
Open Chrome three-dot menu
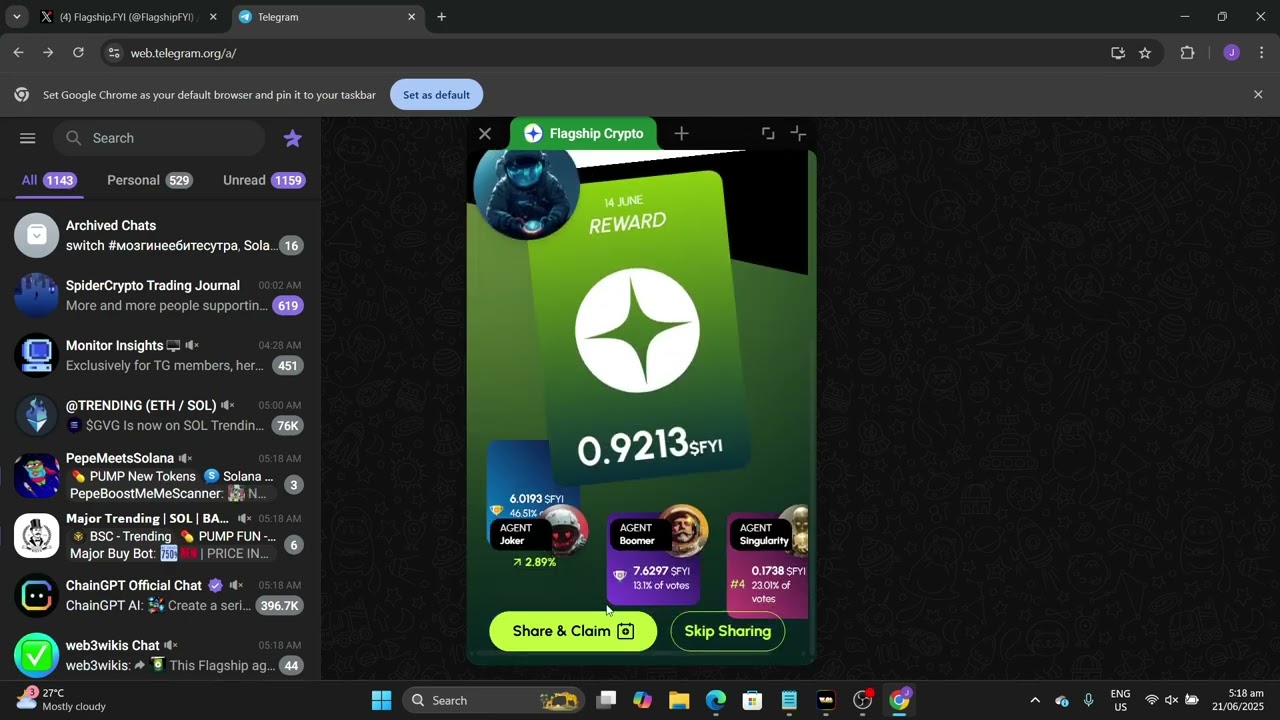pyautogui.click(x=1260, y=53)
